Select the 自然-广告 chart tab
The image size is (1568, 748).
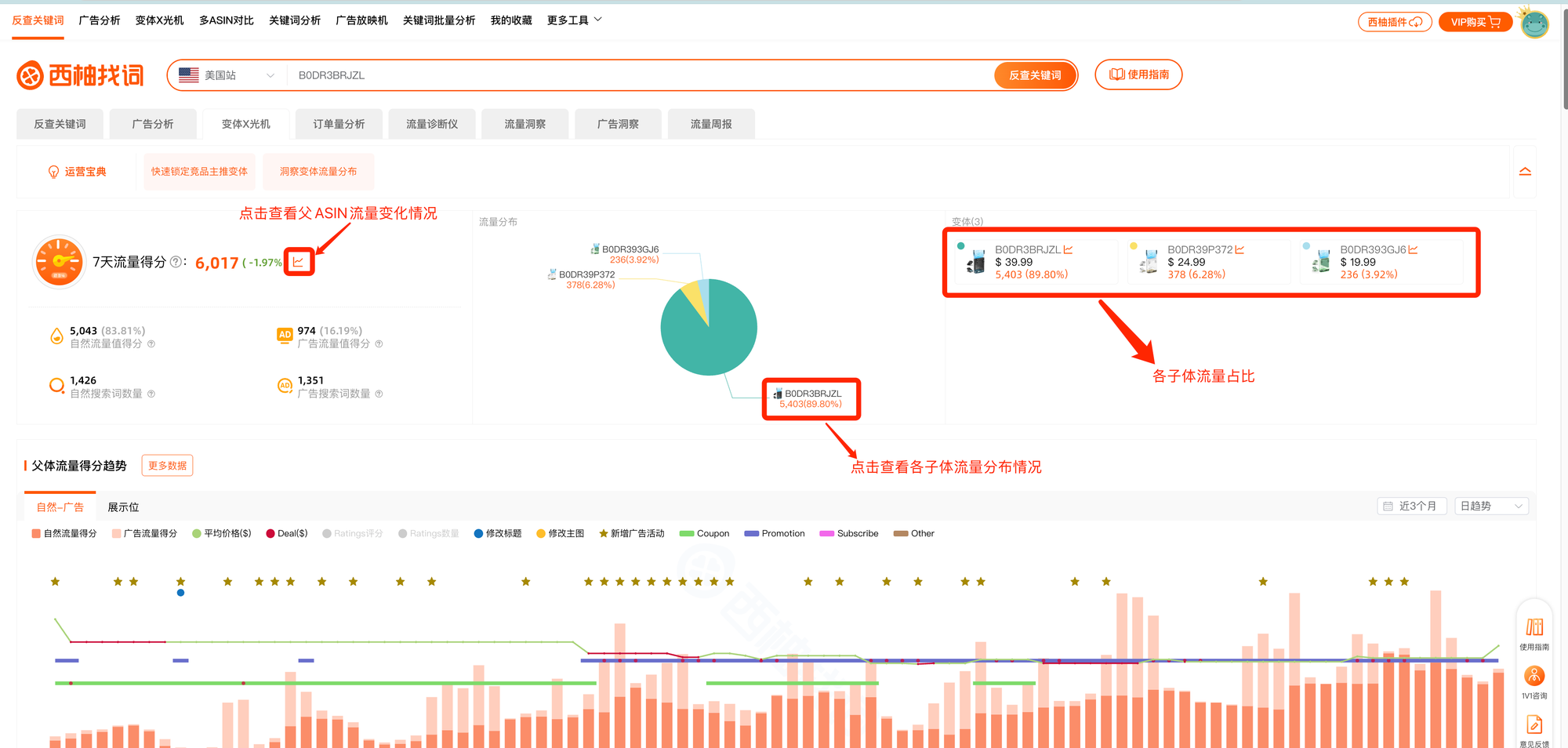[60, 507]
